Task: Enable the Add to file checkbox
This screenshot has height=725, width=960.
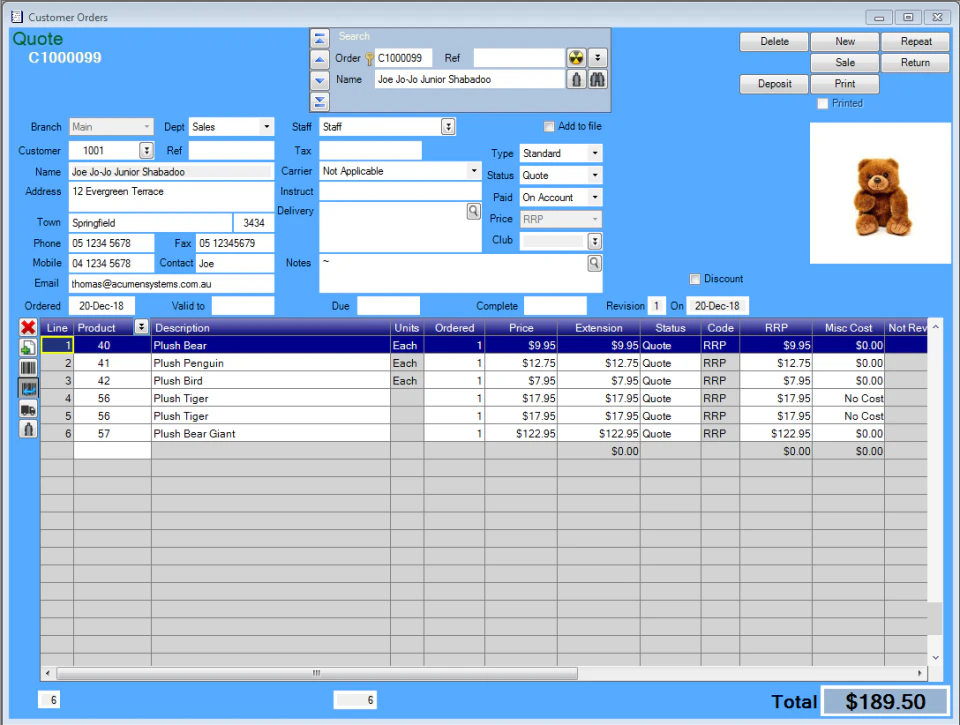Action: tap(548, 126)
